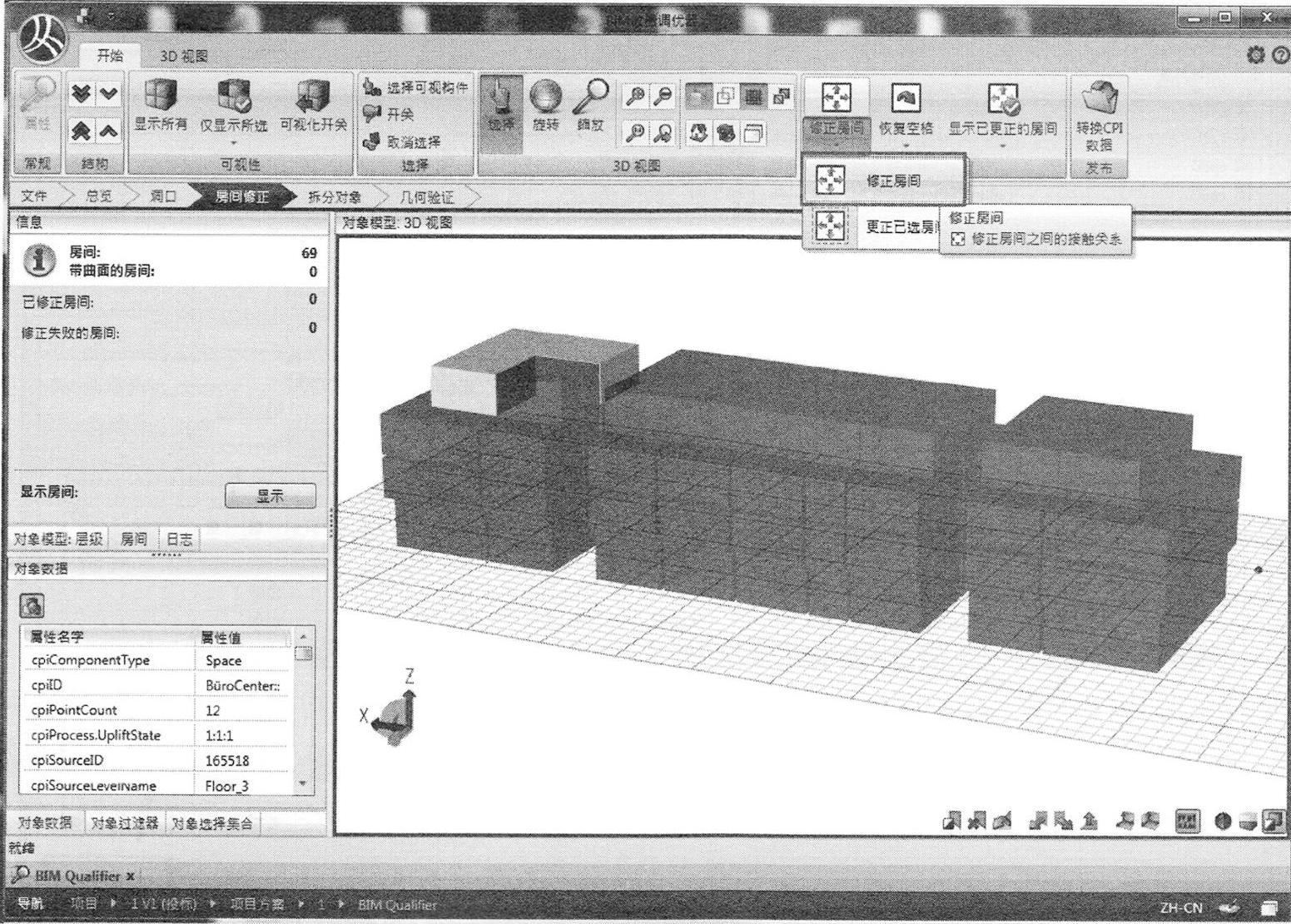Click 转换CPI数据 folder icon
Screen dimensions: 1291x924
pyautogui.click(x=1099, y=98)
